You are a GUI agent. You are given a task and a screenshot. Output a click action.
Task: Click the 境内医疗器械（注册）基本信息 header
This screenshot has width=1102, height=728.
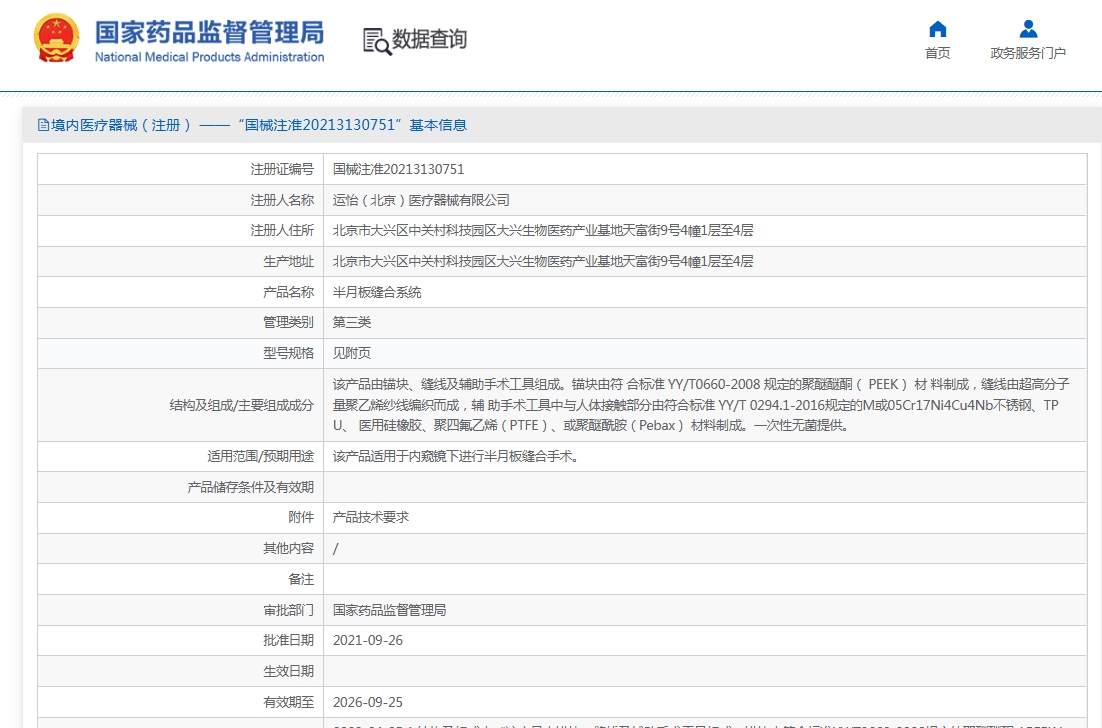pyautogui.click(x=252, y=125)
